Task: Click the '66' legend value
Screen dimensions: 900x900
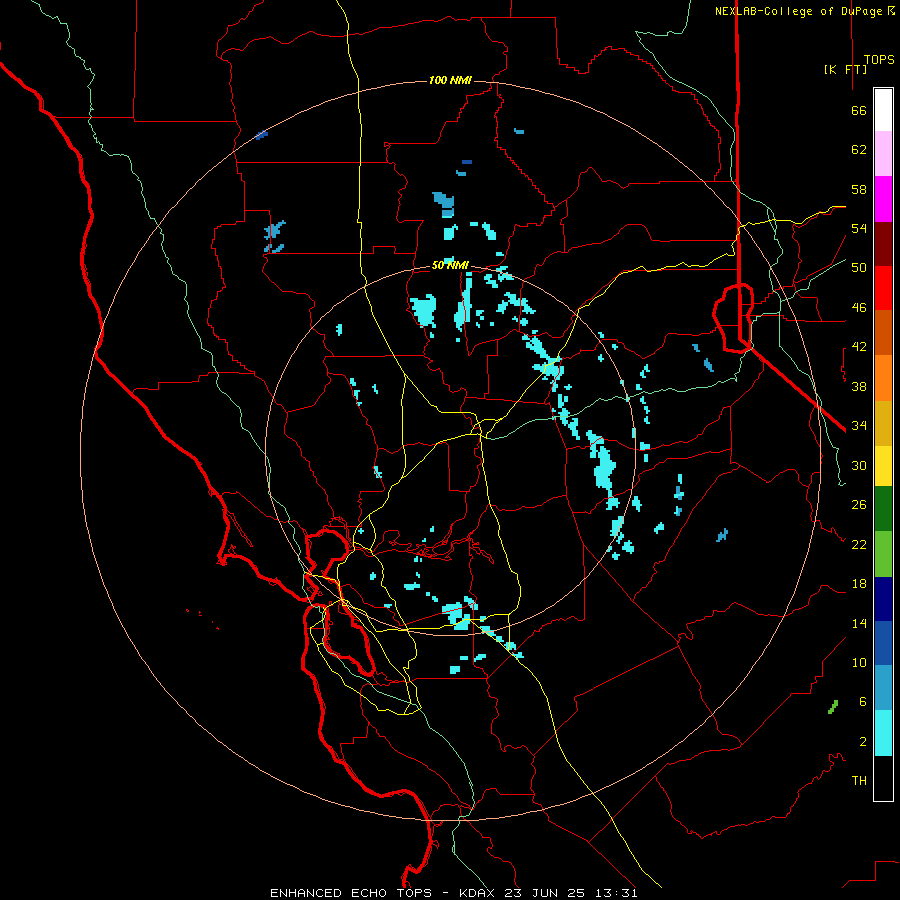Action: [859, 111]
